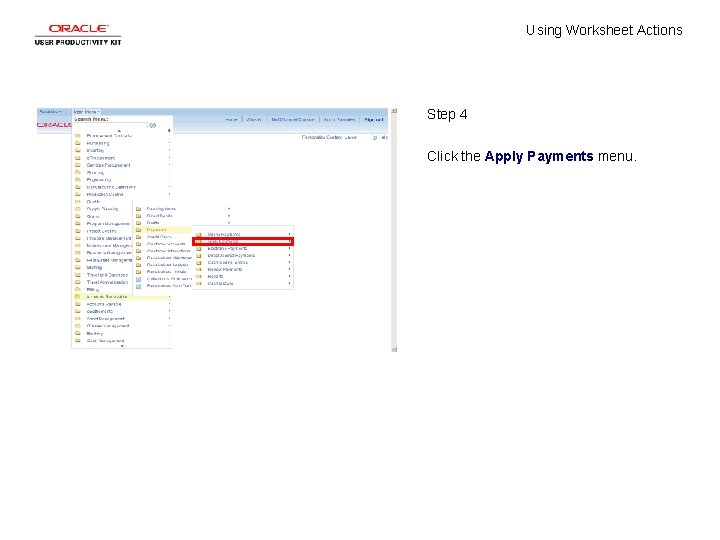Click the eSettlements folder icon
This screenshot has width=720, height=540.
(x=78, y=311)
